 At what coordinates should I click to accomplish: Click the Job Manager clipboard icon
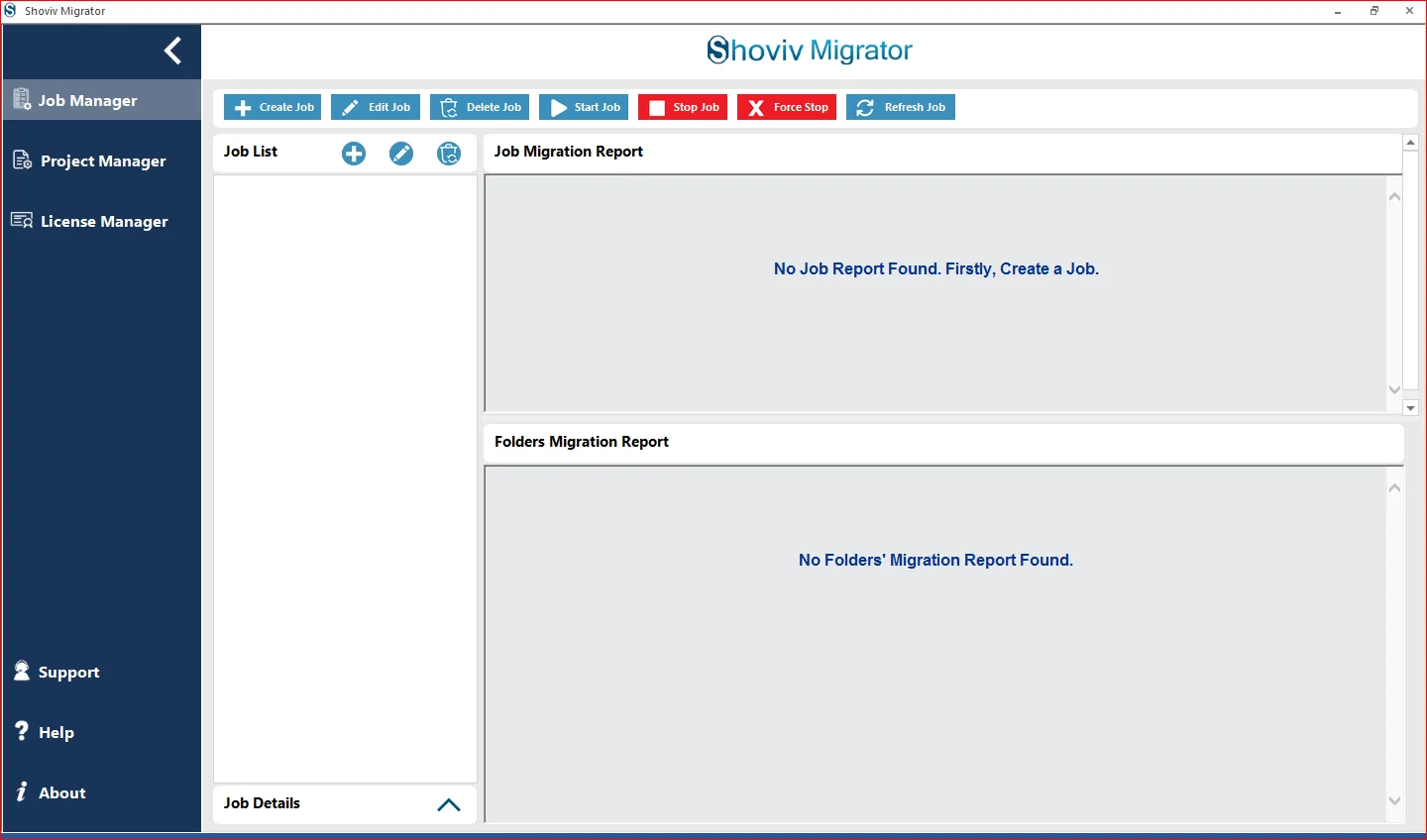tap(22, 99)
